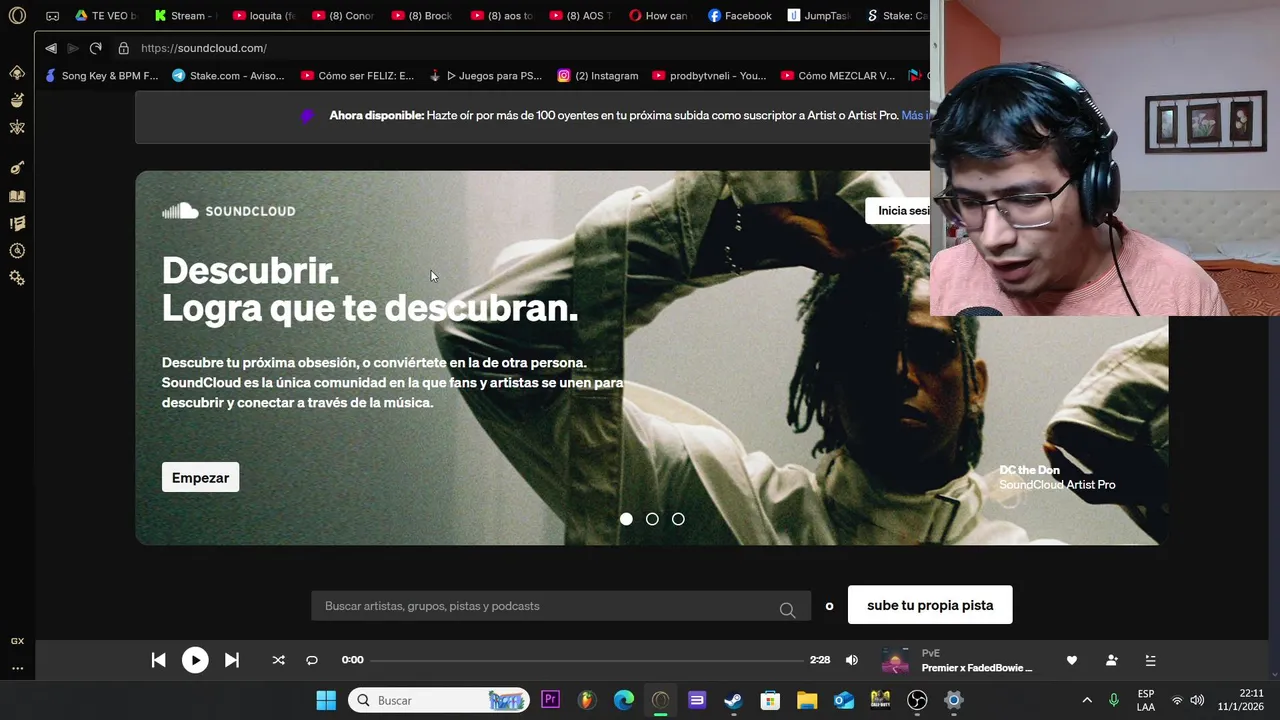Follow the artist via person-plus icon
Viewport: 1280px width, 720px height.
click(1111, 660)
